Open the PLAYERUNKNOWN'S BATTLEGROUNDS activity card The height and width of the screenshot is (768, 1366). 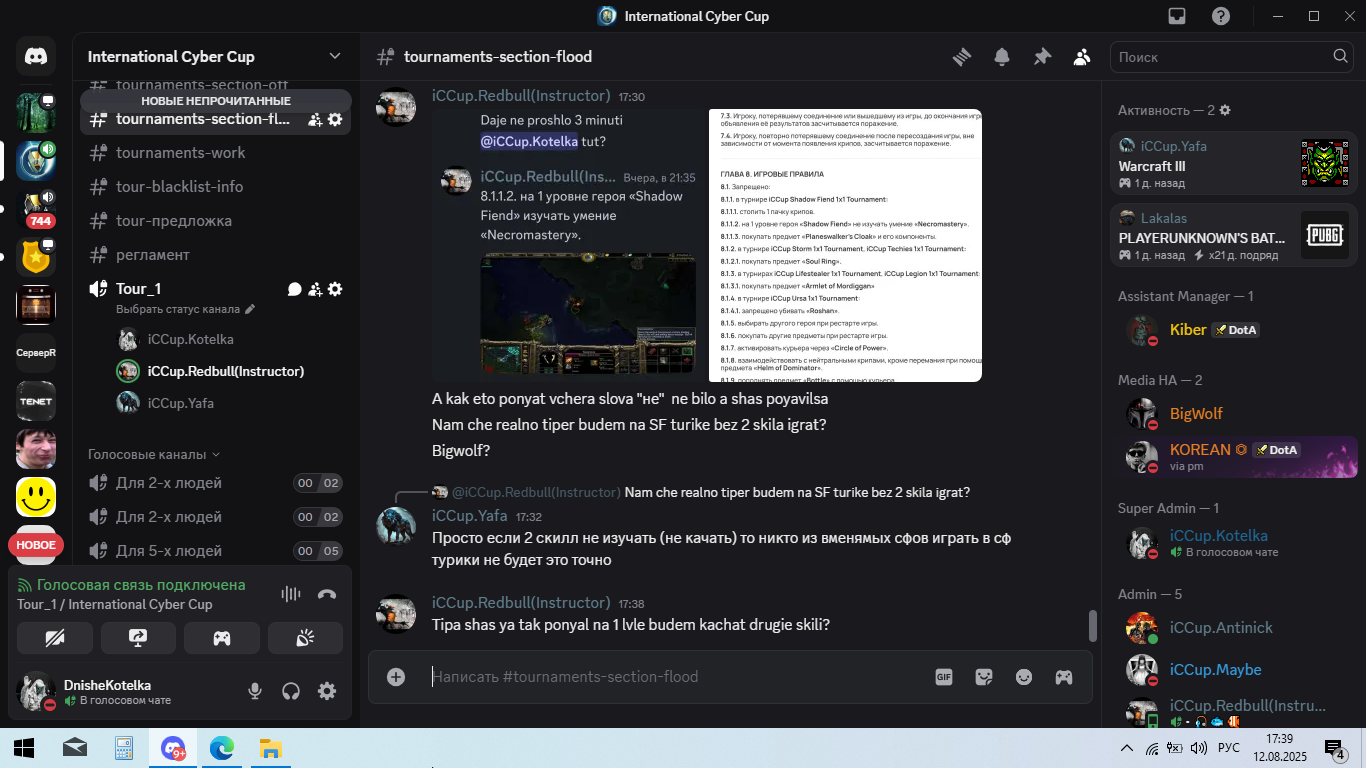pyautogui.click(x=1234, y=236)
